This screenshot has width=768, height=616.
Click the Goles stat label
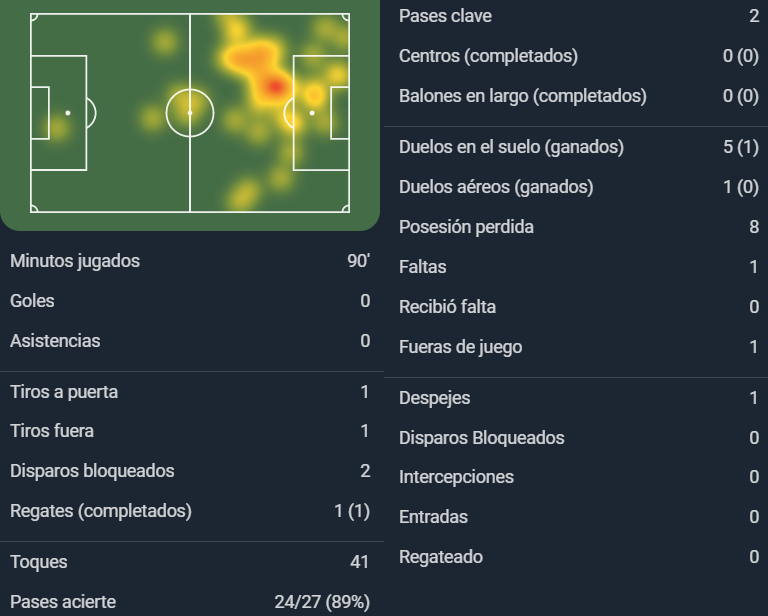tap(32, 301)
